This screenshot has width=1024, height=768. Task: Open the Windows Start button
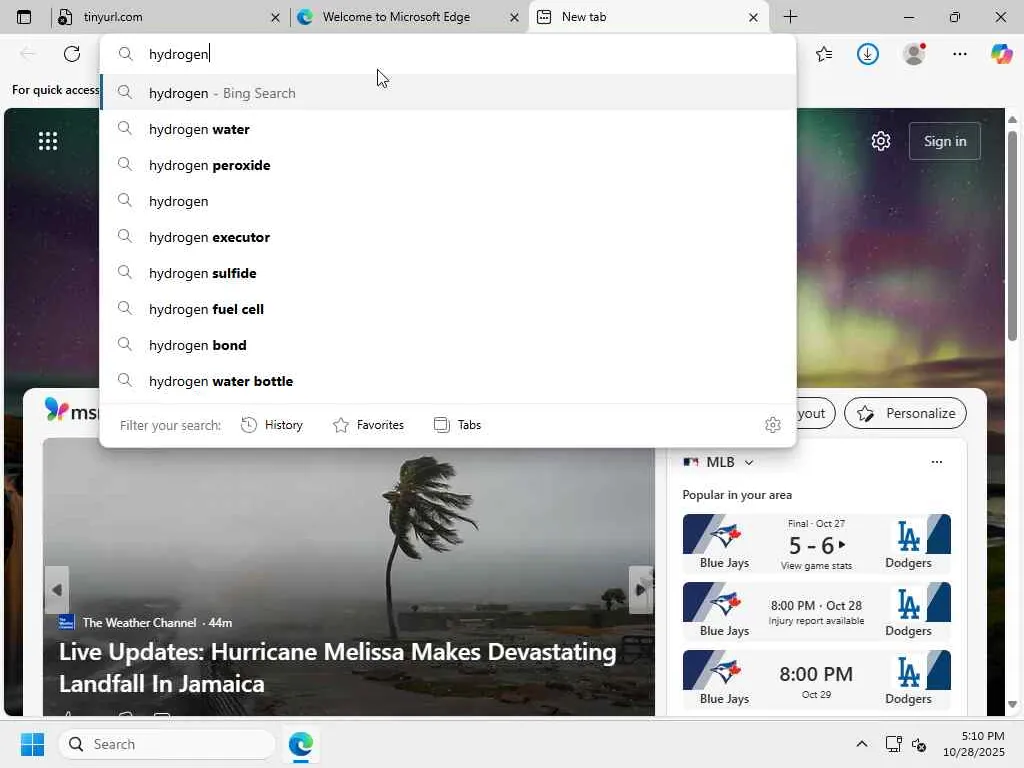[32, 744]
